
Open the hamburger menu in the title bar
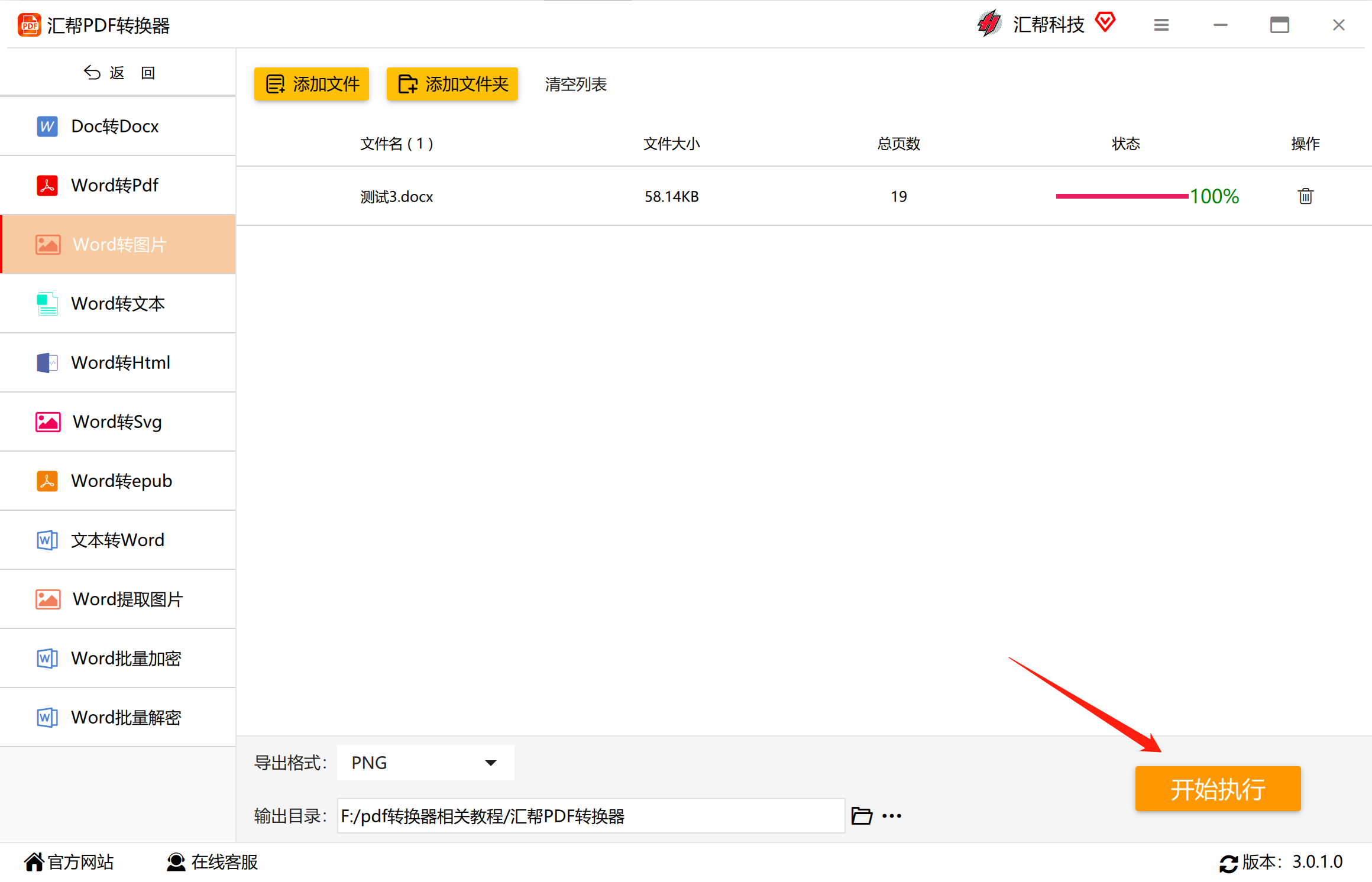[1161, 25]
